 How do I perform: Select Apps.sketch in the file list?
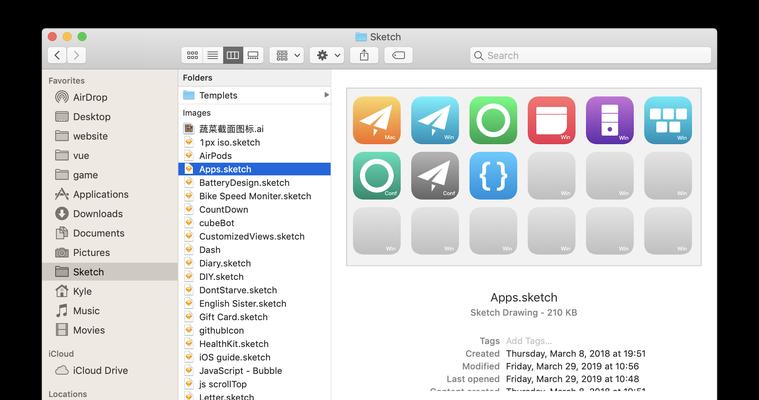pyautogui.click(x=255, y=169)
